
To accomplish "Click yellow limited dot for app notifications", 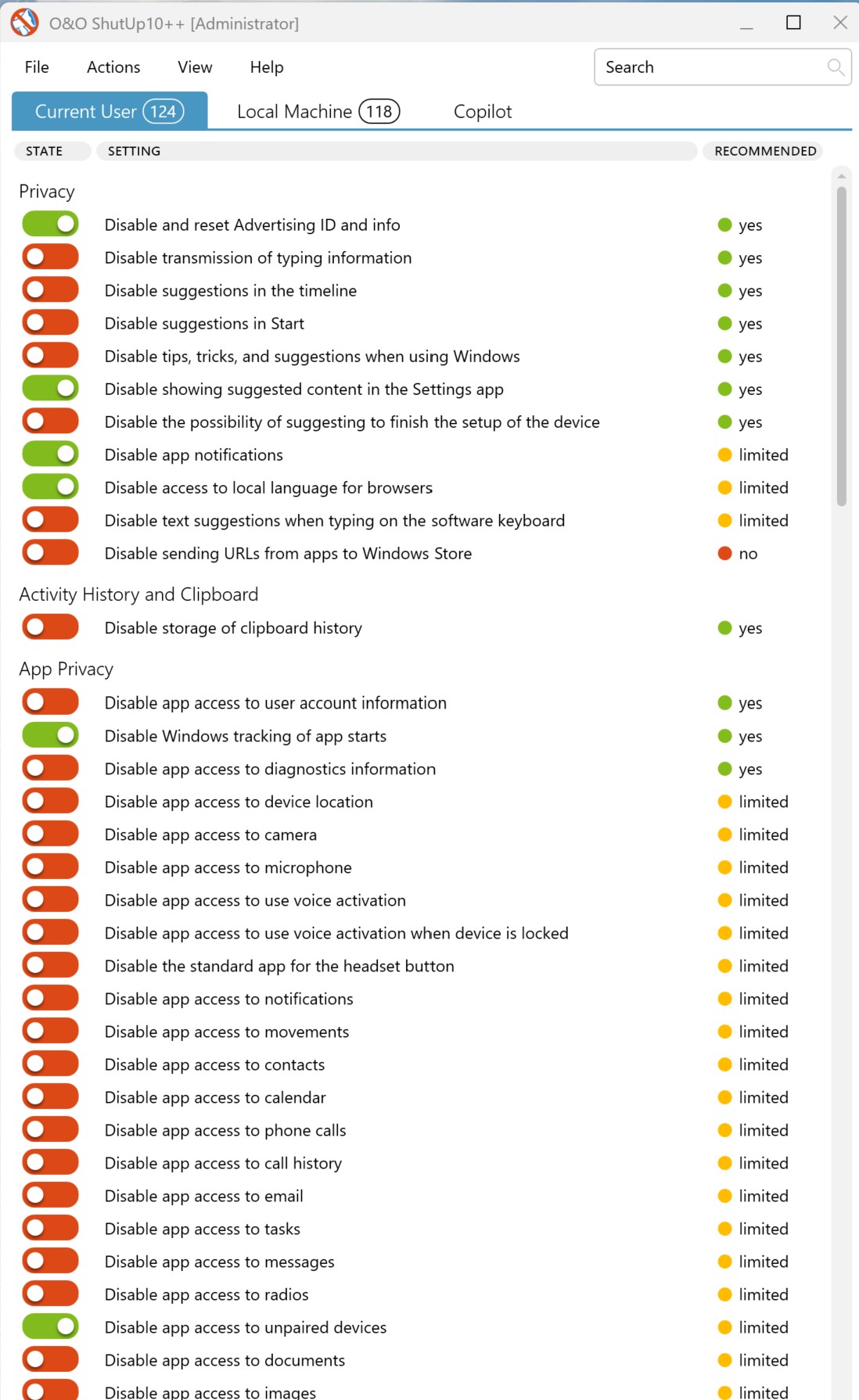I will [x=724, y=455].
